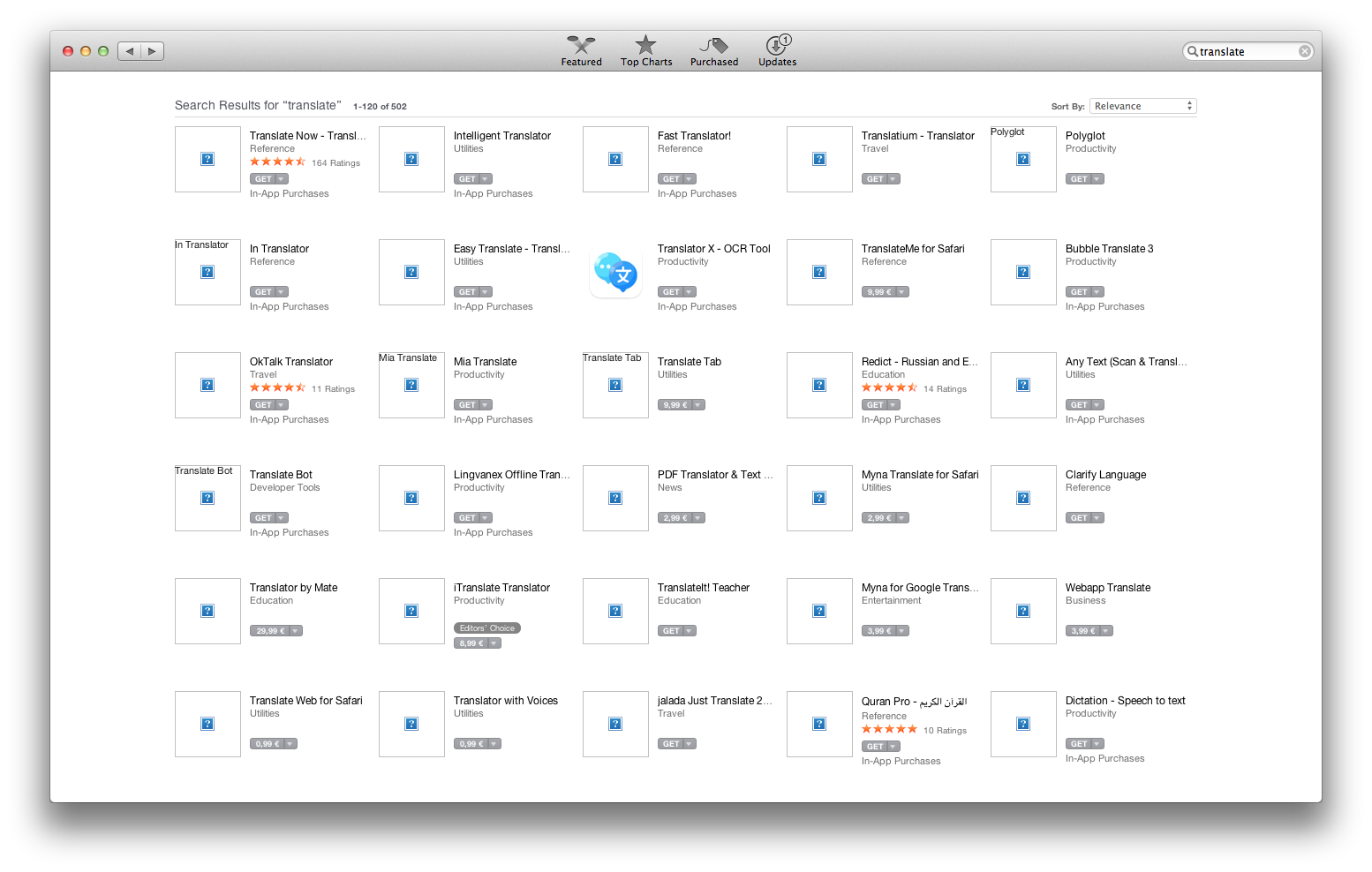The width and height of the screenshot is (1372, 872).
Task: Open the Purchased section
Action: [x=713, y=51]
